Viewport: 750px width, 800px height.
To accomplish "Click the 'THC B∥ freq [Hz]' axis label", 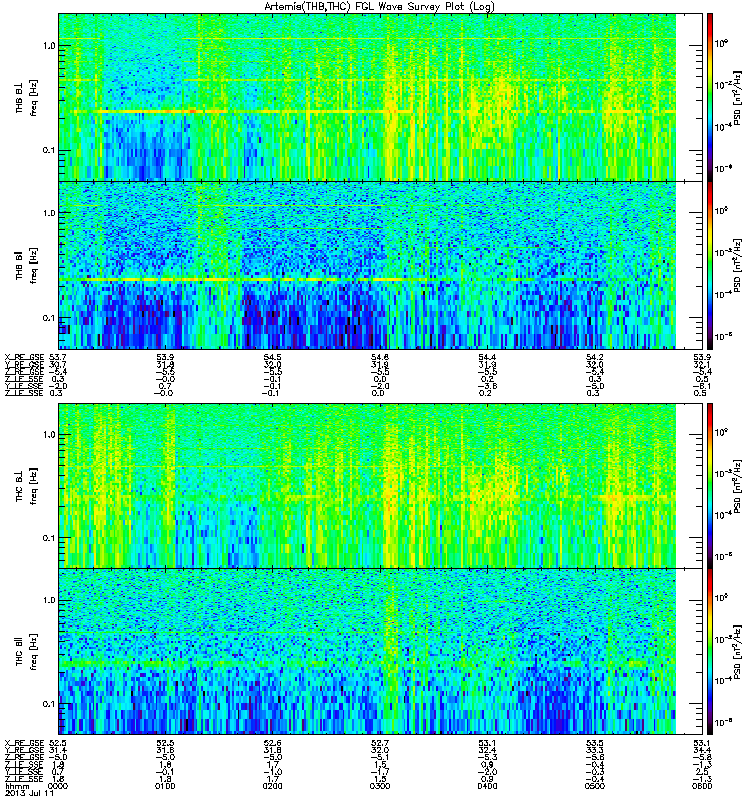I will pyautogui.click(x=26, y=651).
